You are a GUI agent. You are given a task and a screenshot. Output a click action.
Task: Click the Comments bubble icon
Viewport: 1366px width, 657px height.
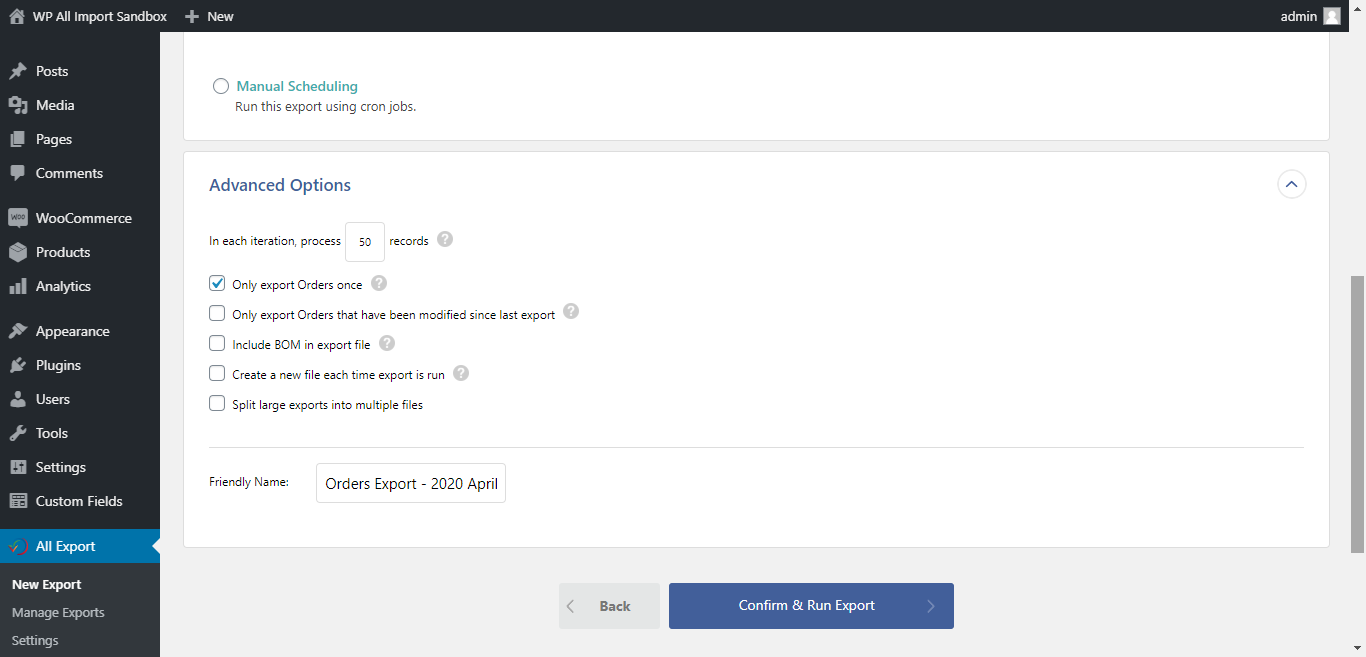tap(18, 173)
